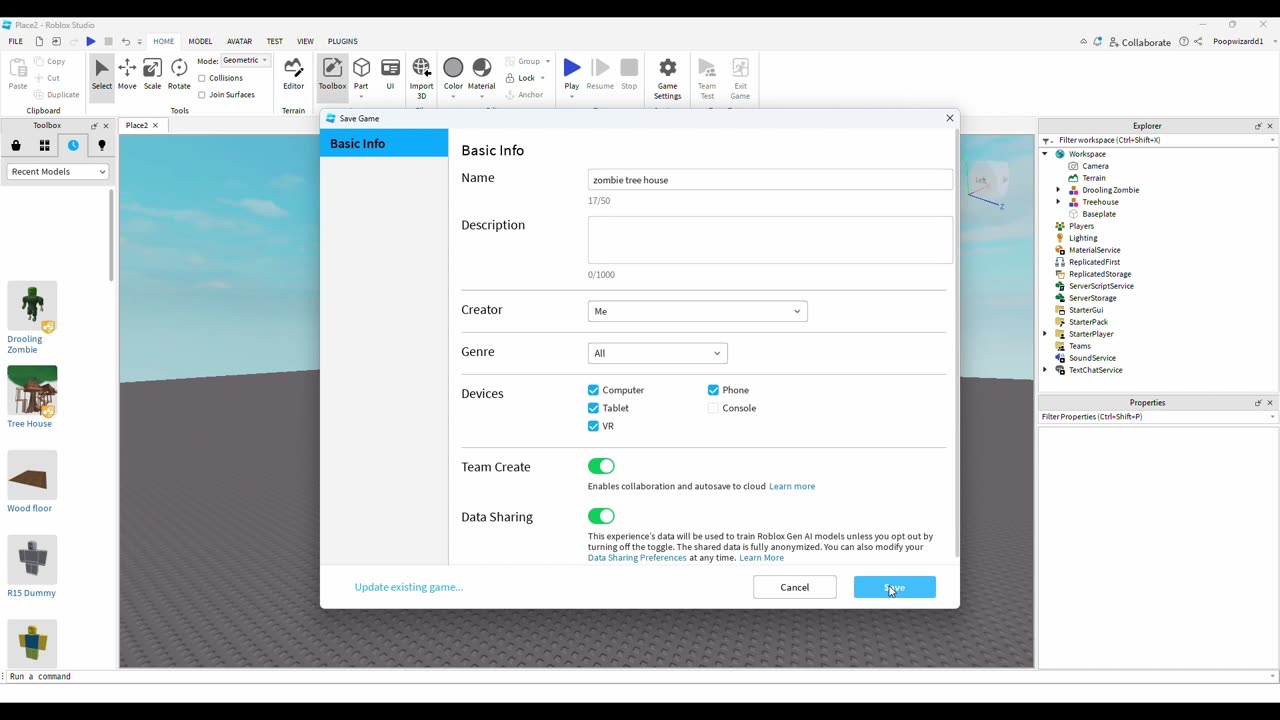This screenshot has height=720, width=1280.
Task: Click the quick access run arrow
Action: (91, 41)
